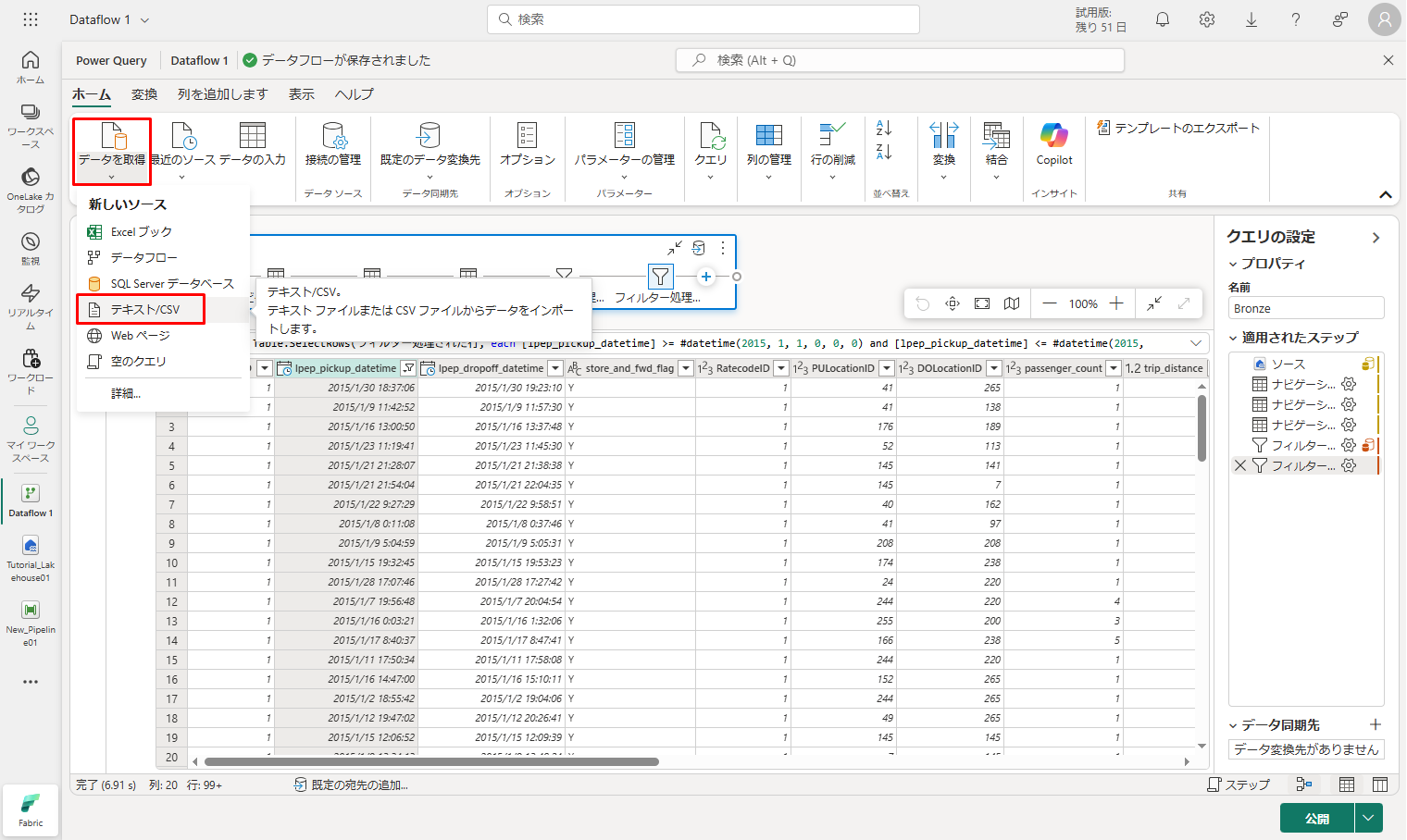Go to Home in left sidebar
Screen dimensions: 1407x840
[31, 67]
